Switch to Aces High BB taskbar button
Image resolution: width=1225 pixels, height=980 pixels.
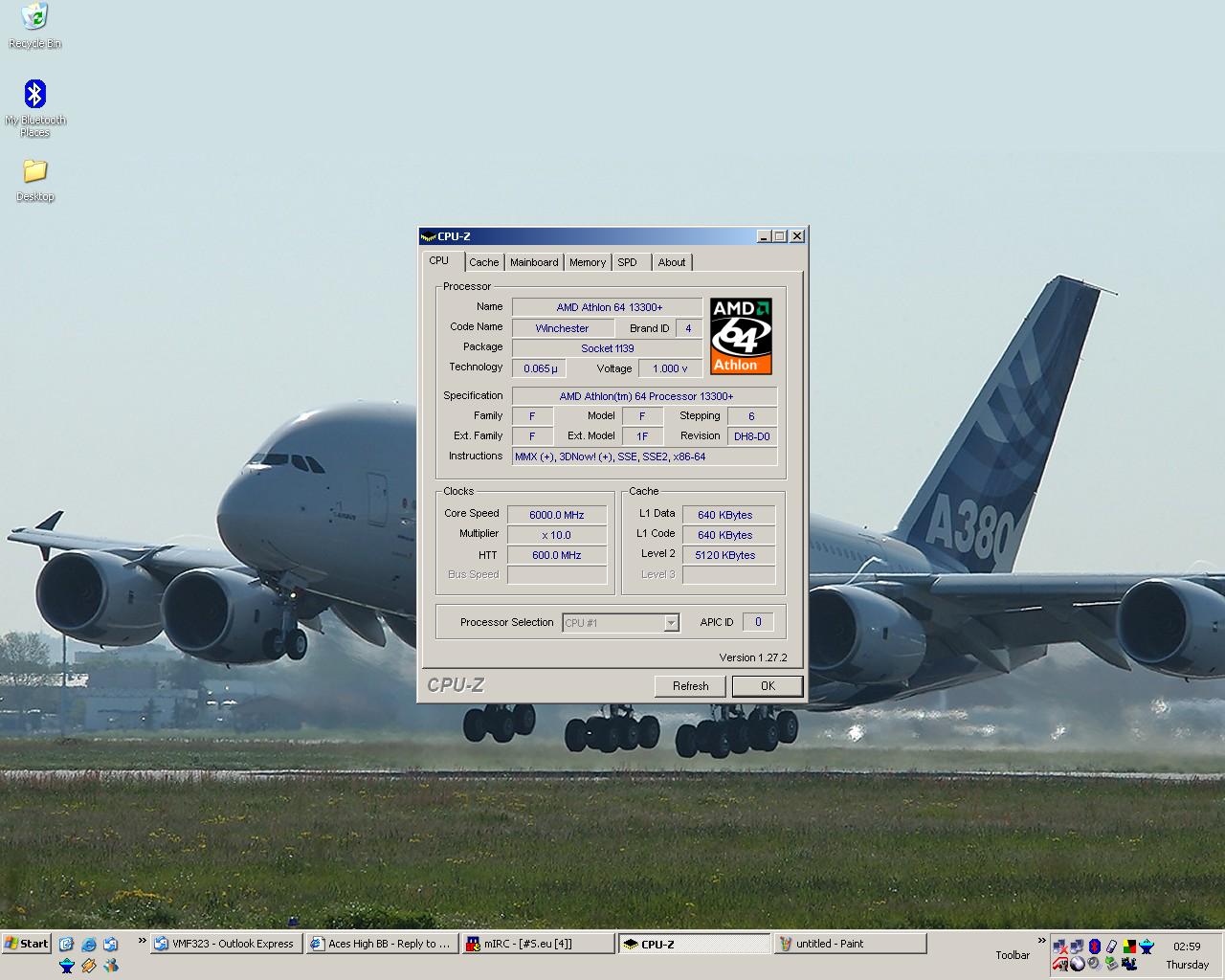tap(382, 944)
